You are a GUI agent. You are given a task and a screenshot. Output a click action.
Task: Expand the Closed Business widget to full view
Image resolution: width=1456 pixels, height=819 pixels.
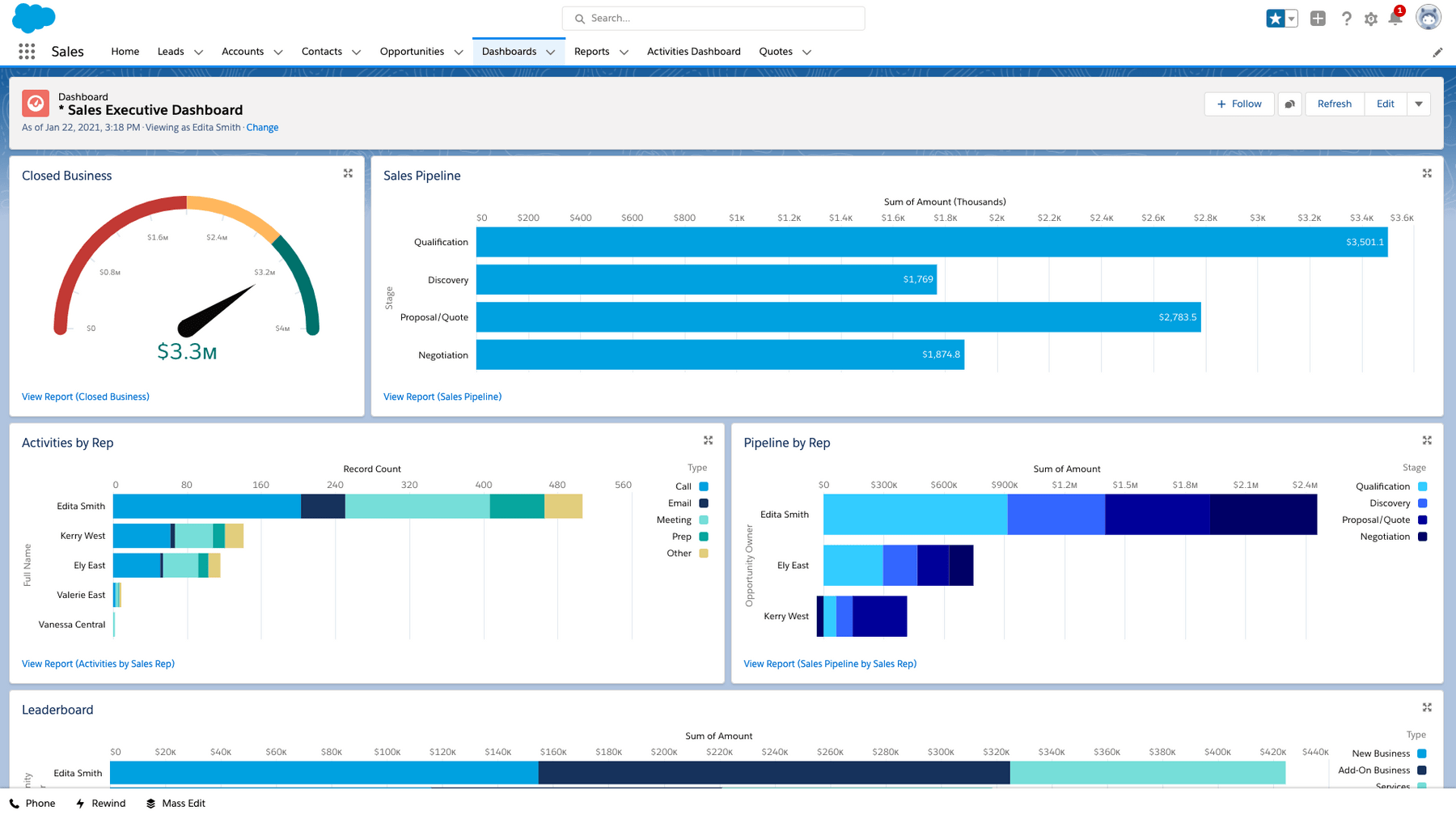coord(348,173)
